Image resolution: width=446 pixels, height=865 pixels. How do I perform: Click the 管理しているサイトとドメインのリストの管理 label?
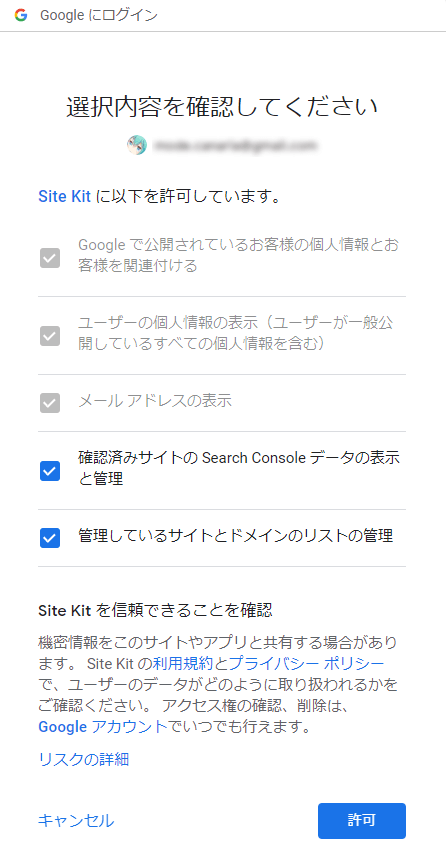[236, 536]
